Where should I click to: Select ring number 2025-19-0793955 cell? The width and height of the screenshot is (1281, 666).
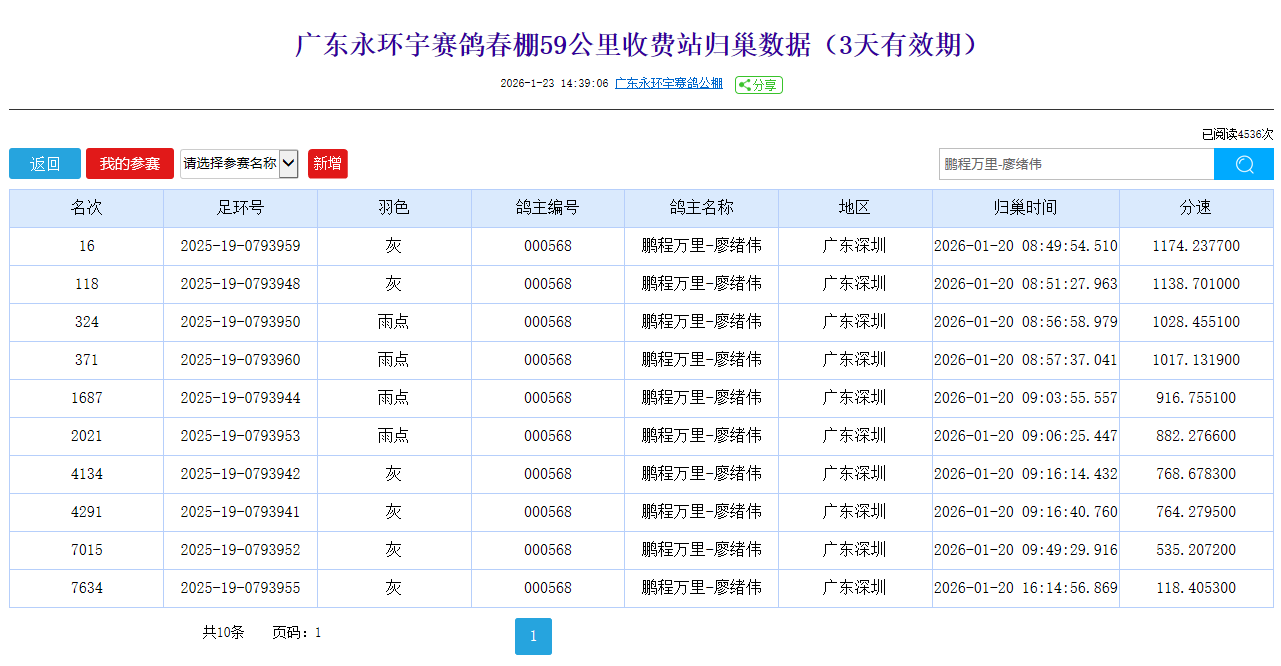coord(240,588)
